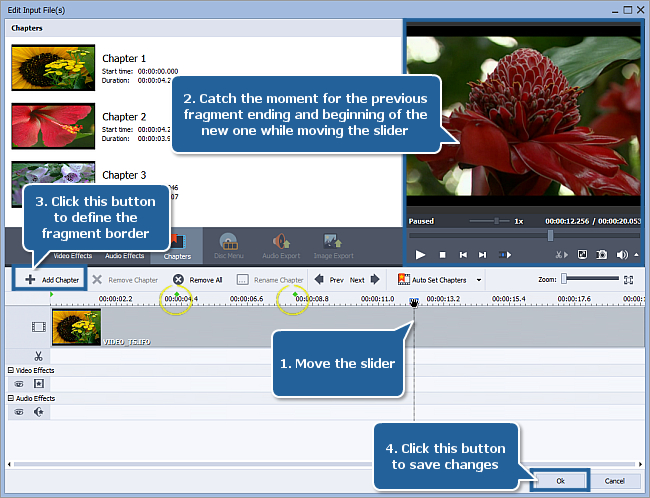
Task: Click the right arrow of horizontal scrollbar
Action: 641,464
